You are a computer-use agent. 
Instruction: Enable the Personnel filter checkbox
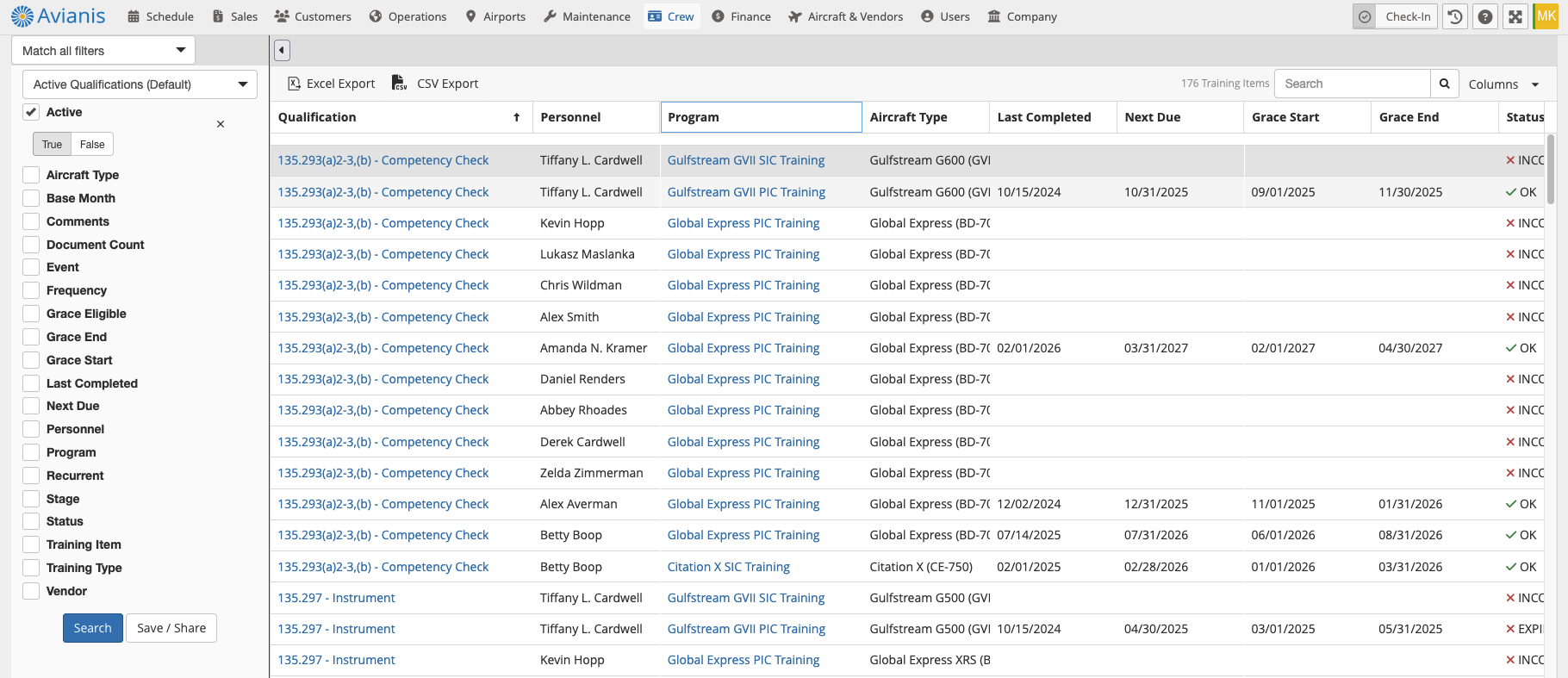(31, 429)
